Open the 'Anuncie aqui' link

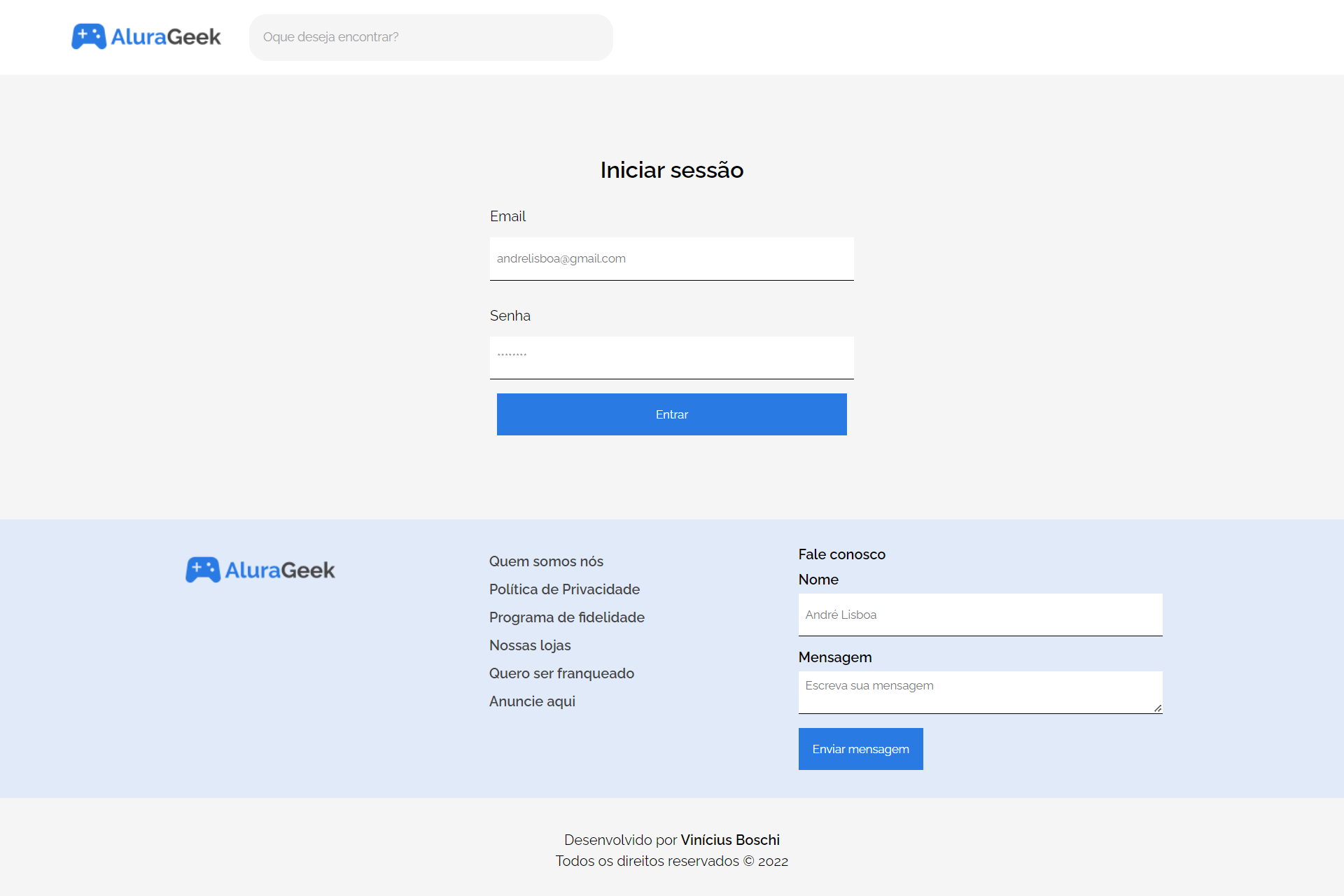coord(532,701)
